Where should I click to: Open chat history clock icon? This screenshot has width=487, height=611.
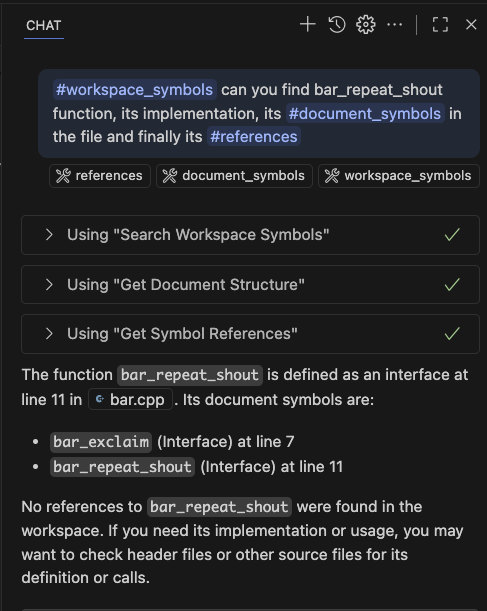tap(337, 25)
